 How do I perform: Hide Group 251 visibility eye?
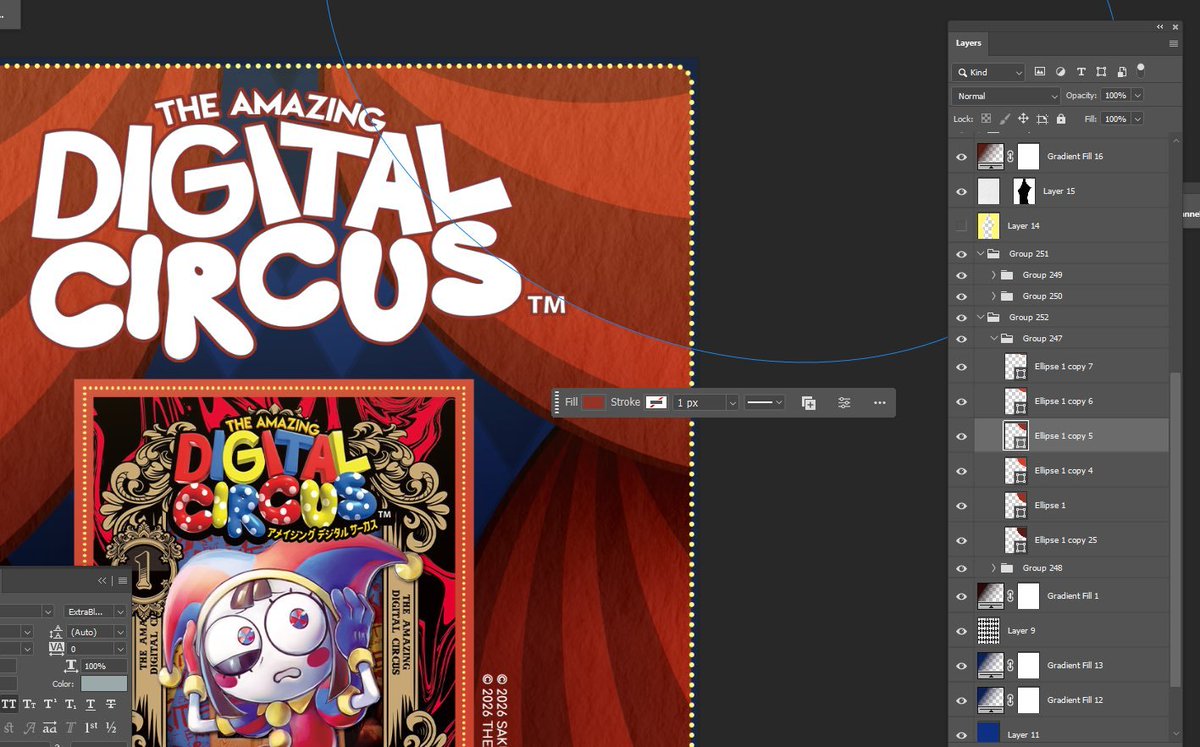[x=961, y=254]
